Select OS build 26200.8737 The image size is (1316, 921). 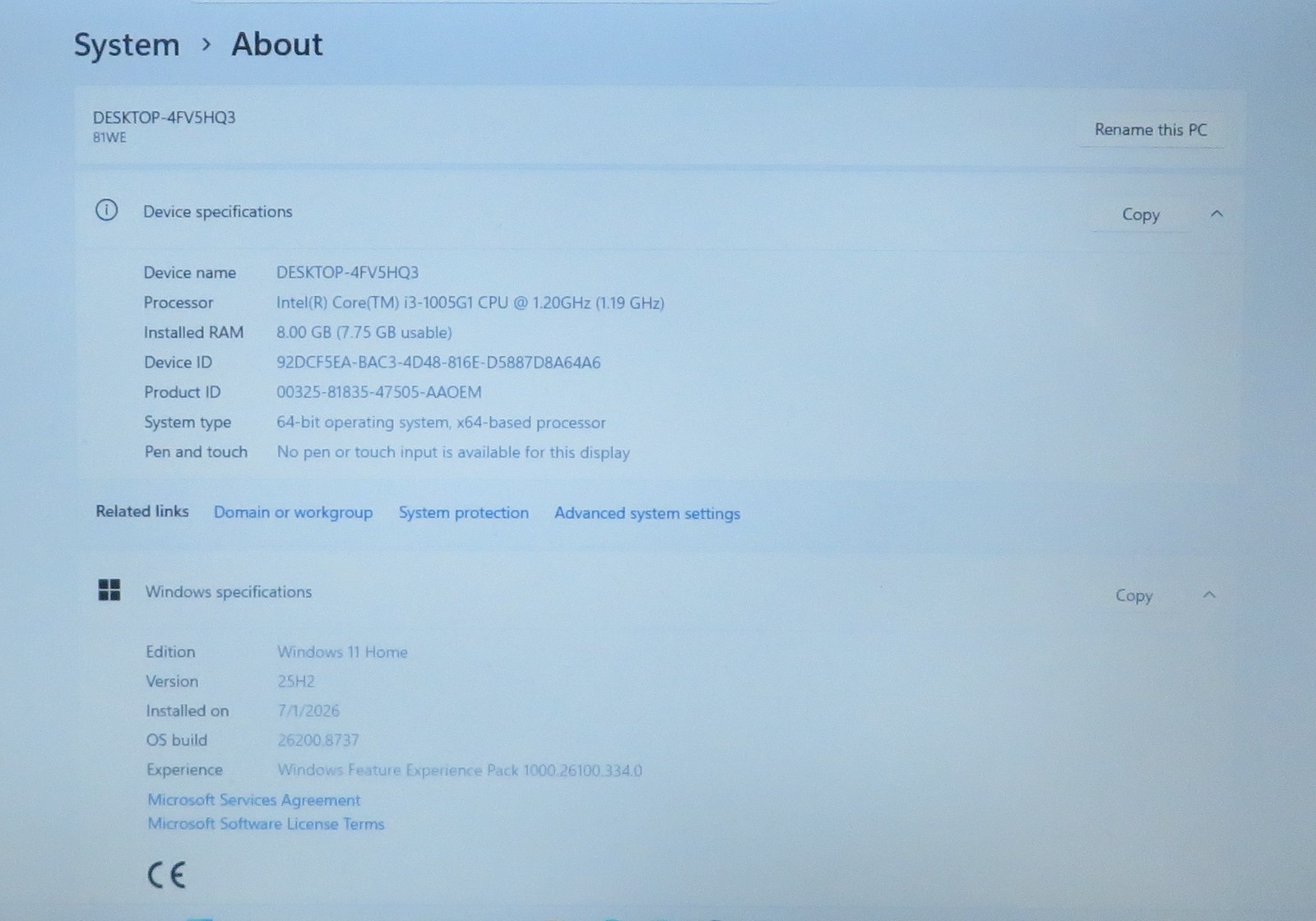point(318,740)
